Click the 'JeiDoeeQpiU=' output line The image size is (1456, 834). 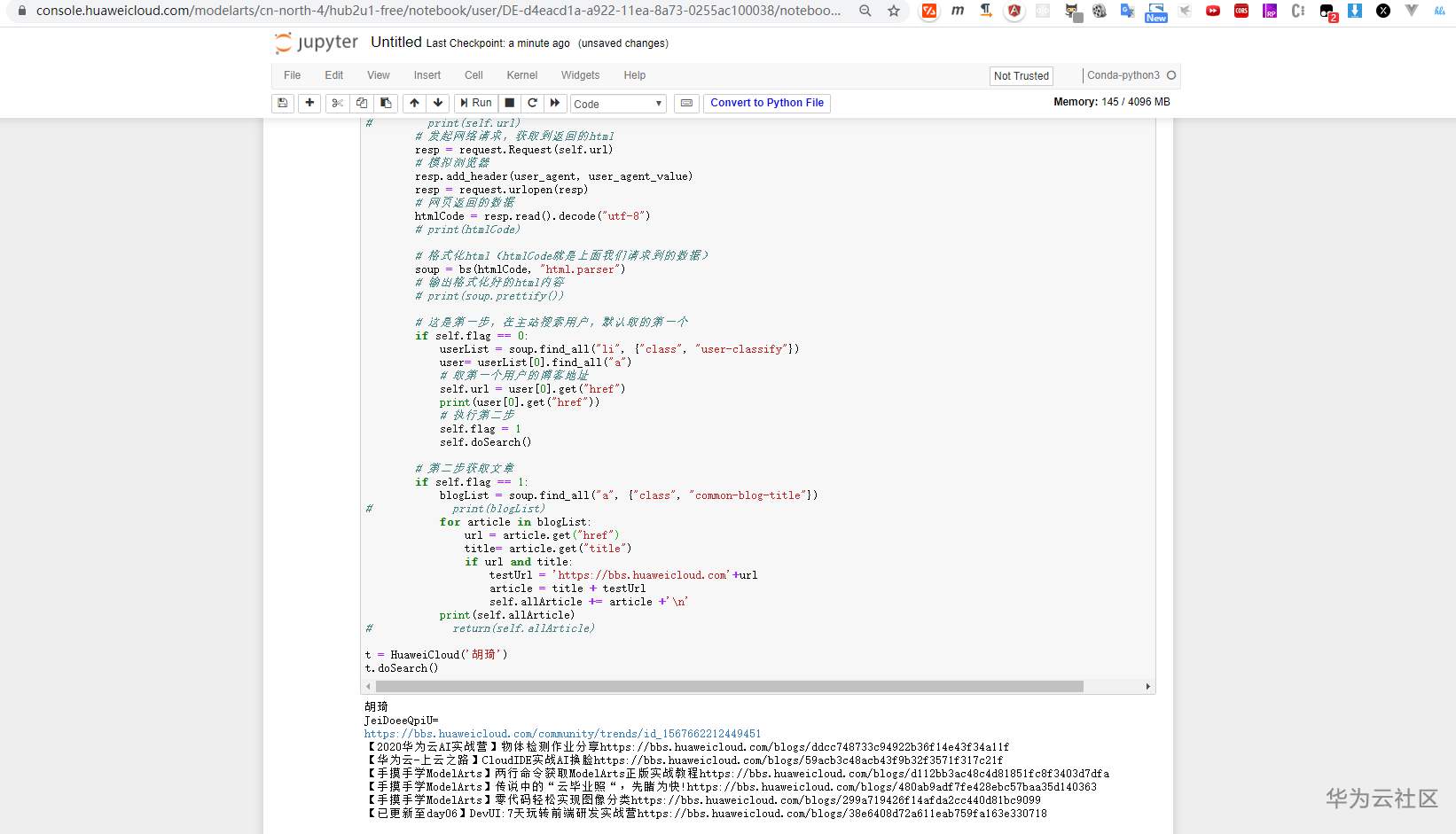point(401,721)
